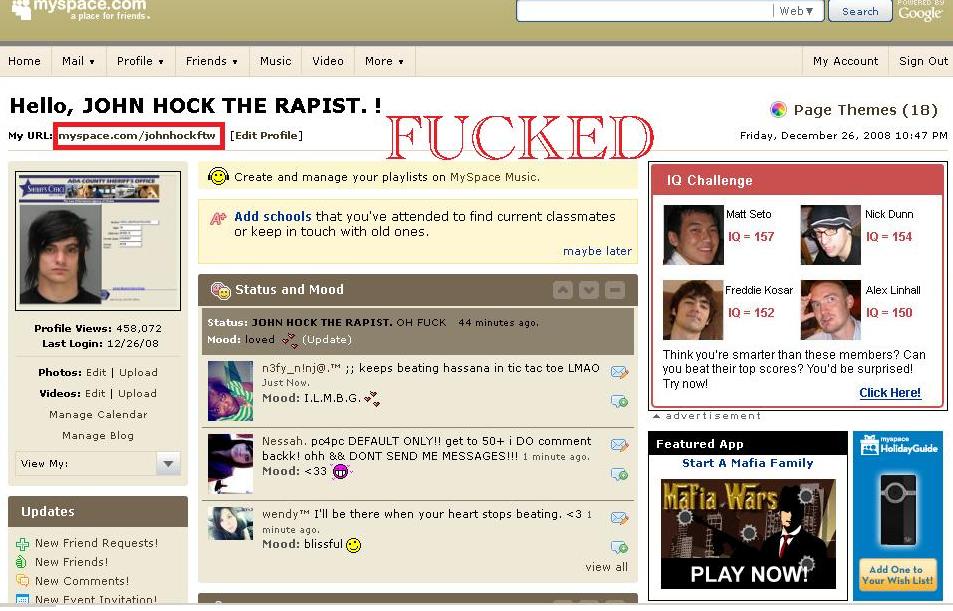953x611 pixels.
Task: Open the View My dropdown
Action: [168, 464]
